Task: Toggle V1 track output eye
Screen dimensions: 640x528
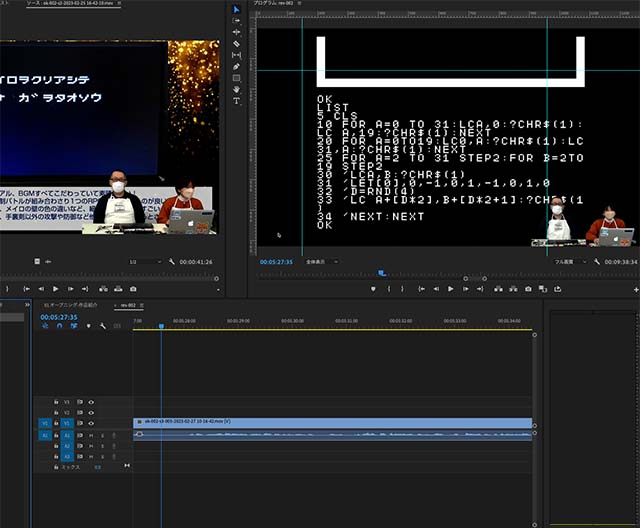Action: tap(91, 423)
